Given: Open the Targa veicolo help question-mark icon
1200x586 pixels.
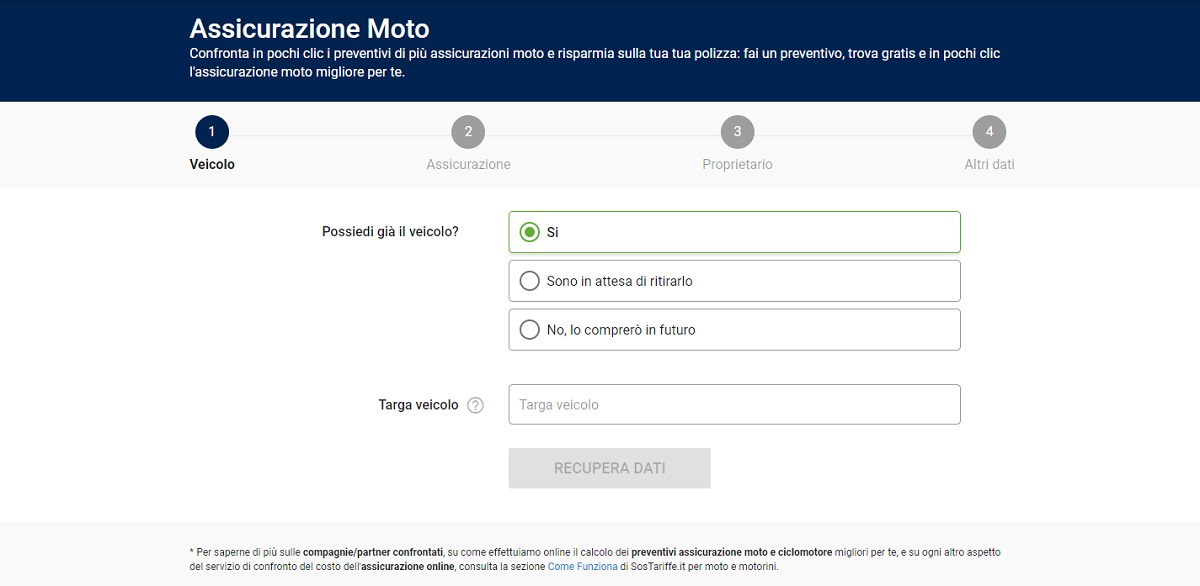Looking at the screenshot, I should pyautogui.click(x=475, y=405).
